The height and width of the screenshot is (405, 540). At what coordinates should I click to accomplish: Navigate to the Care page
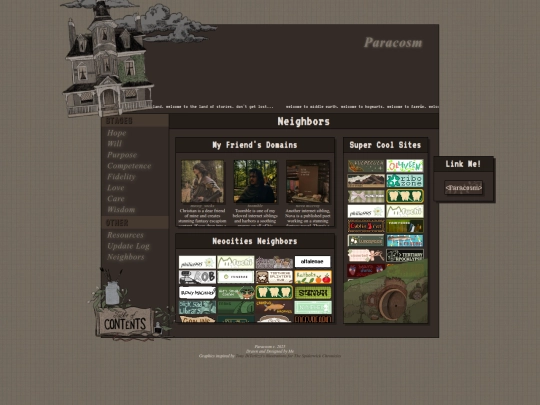coord(115,199)
